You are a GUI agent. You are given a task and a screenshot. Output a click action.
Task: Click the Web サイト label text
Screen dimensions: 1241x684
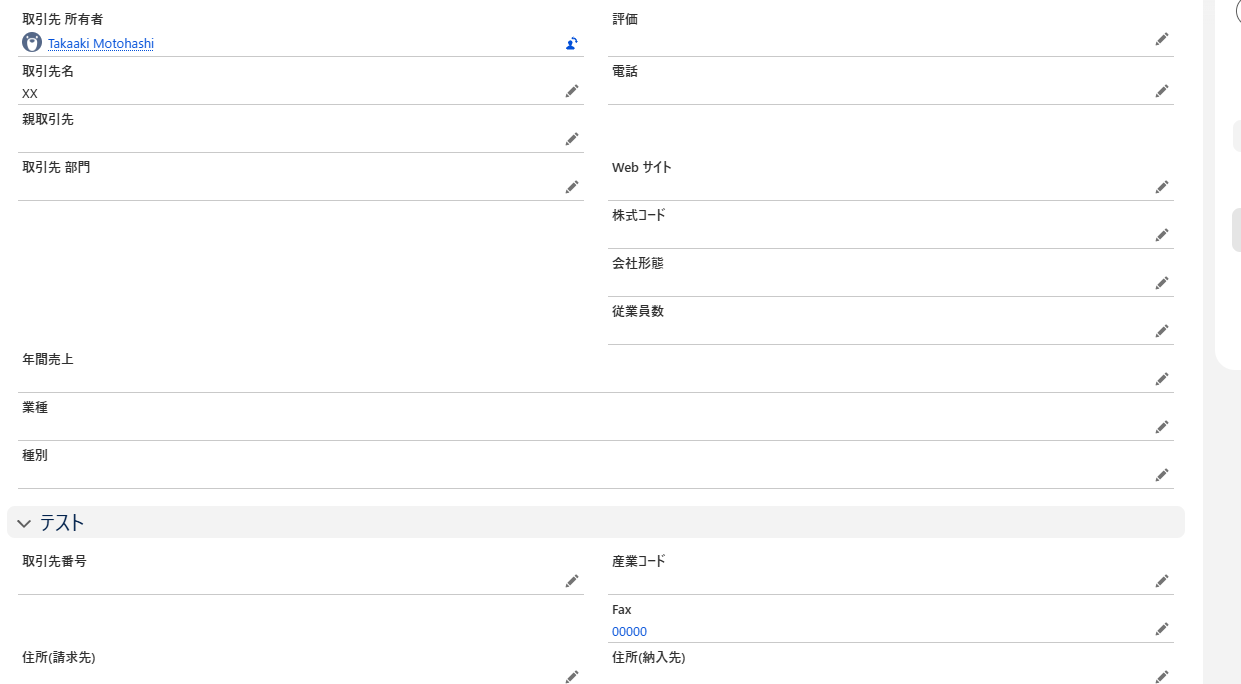(642, 167)
